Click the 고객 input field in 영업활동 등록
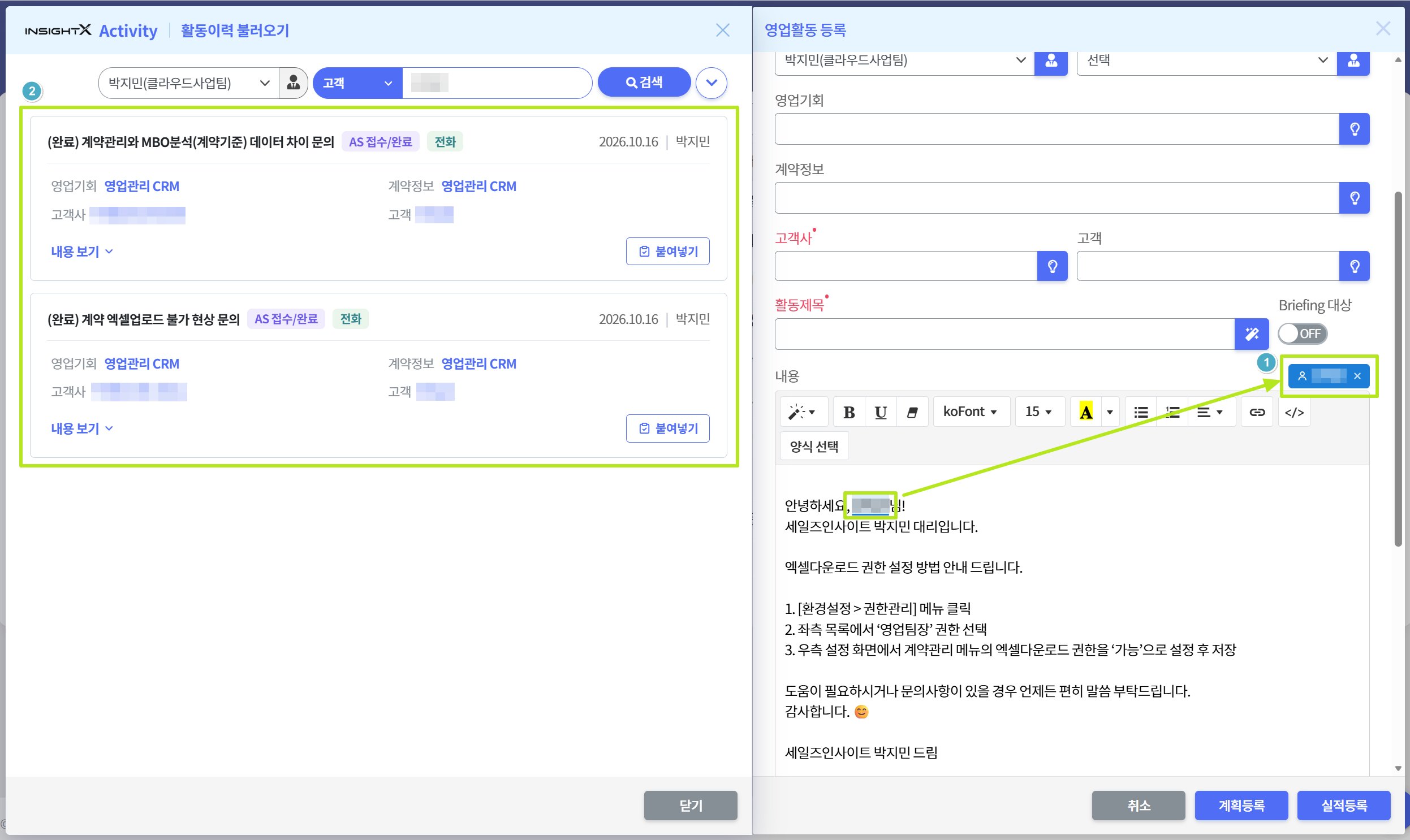 pos(1208,266)
